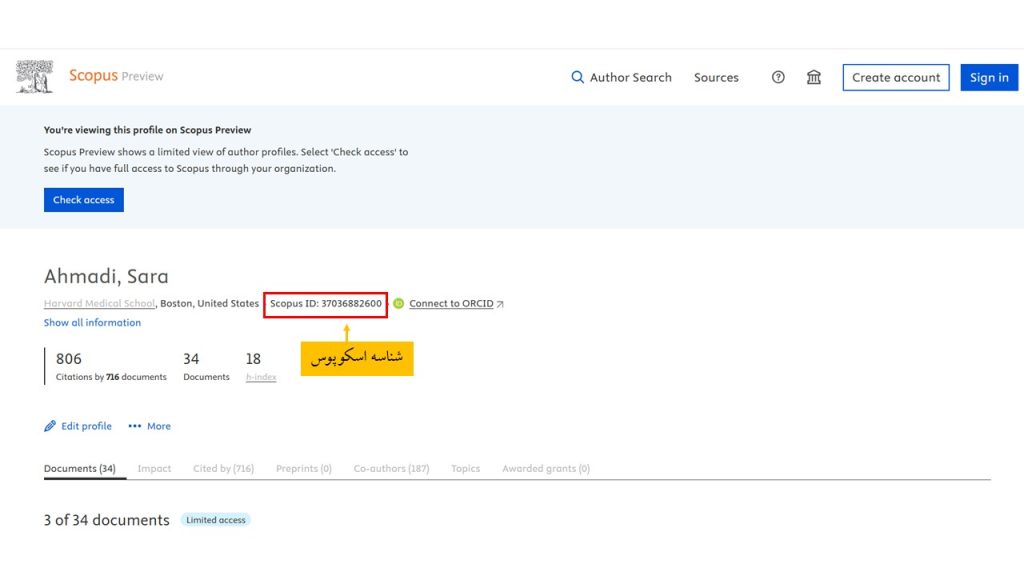Open the help question mark icon
The height and width of the screenshot is (576, 1024).
point(778,77)
